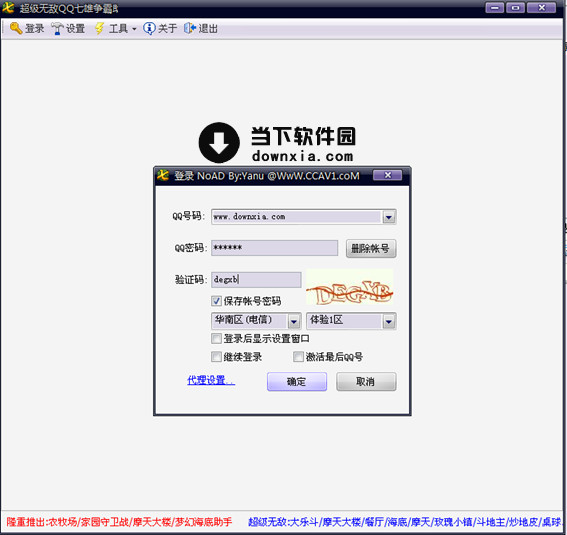Image resolution: width=567 pixels, height=535 pixels.
Task: Click the 登录 key icon in toolbar
Action: [16, 28]
